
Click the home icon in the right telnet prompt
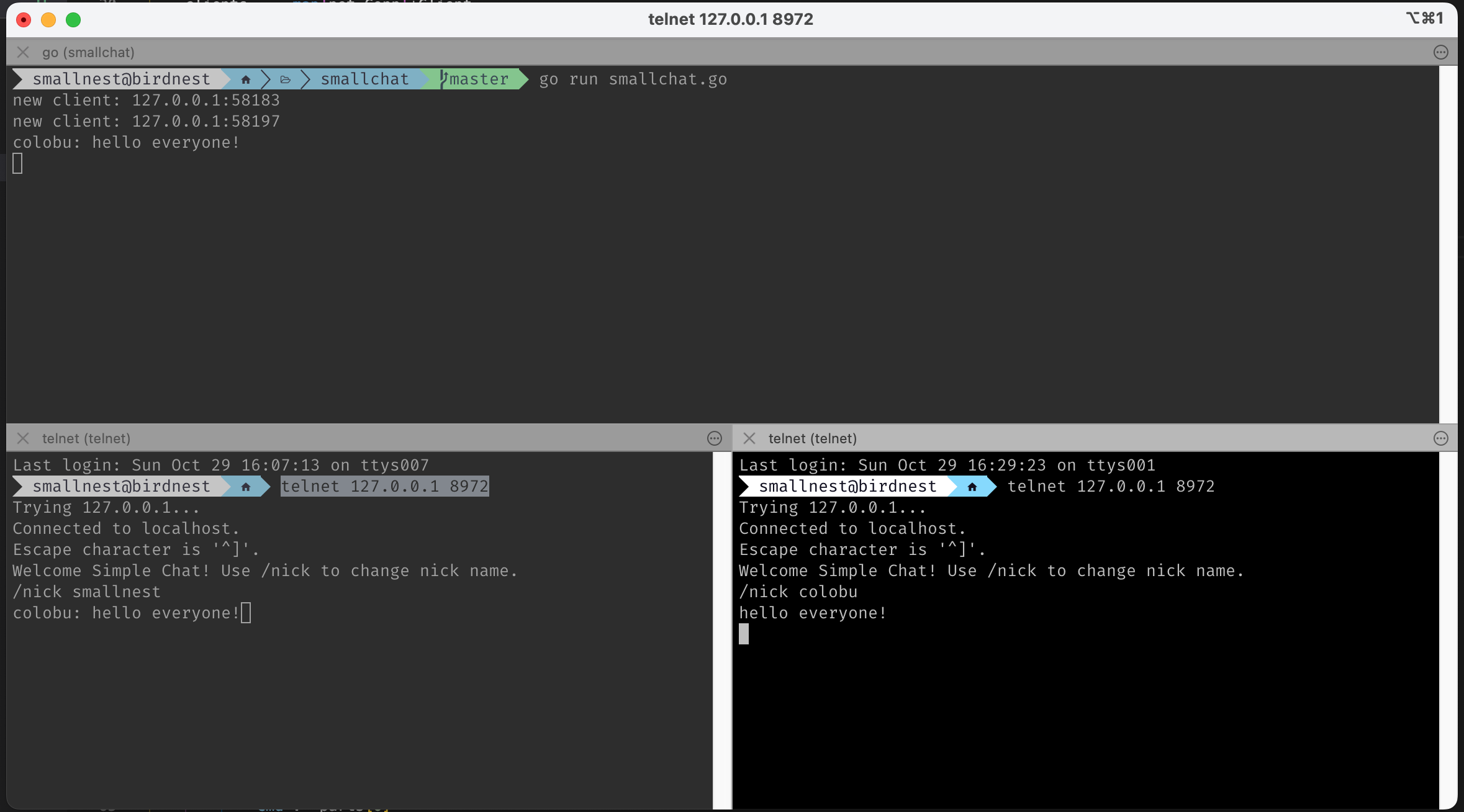coord(972,487)
